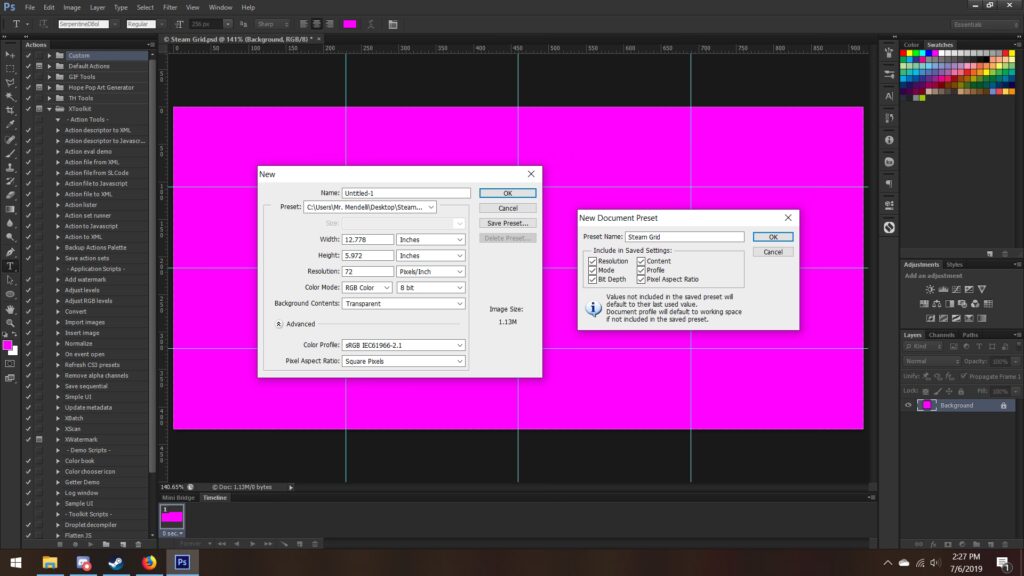Screen dimensions: 1024x576
Task: Click the Preset Name text field
Action: pos(684,237)
